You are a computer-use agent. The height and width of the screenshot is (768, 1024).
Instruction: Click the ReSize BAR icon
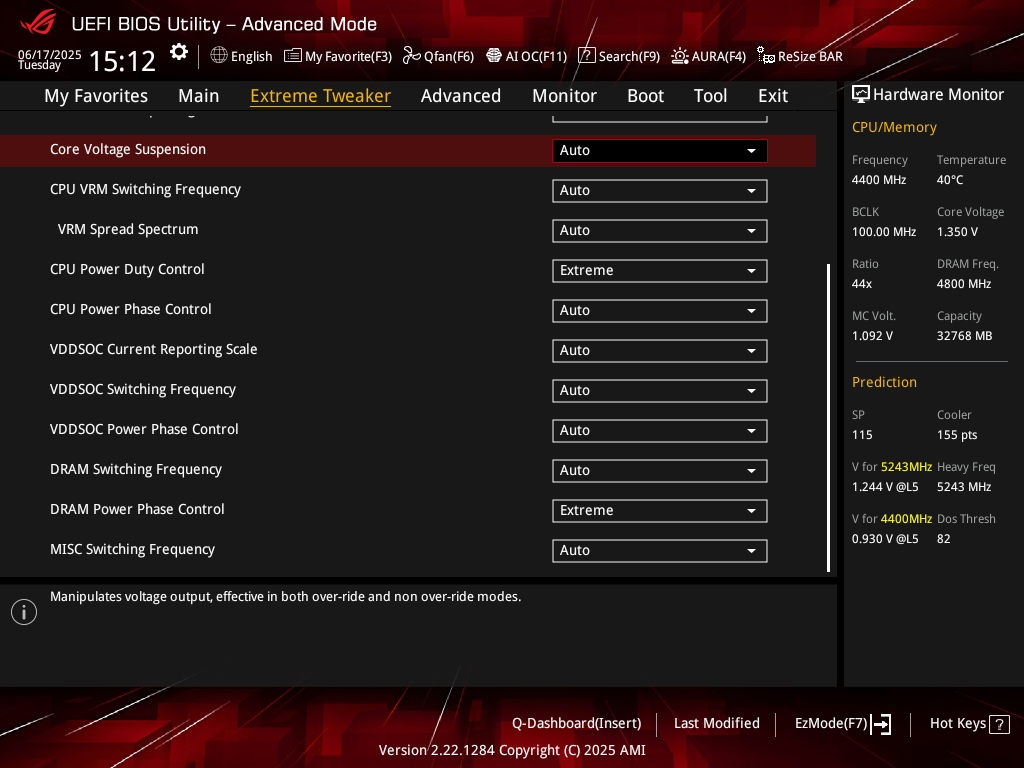click(x=765, y=56)
